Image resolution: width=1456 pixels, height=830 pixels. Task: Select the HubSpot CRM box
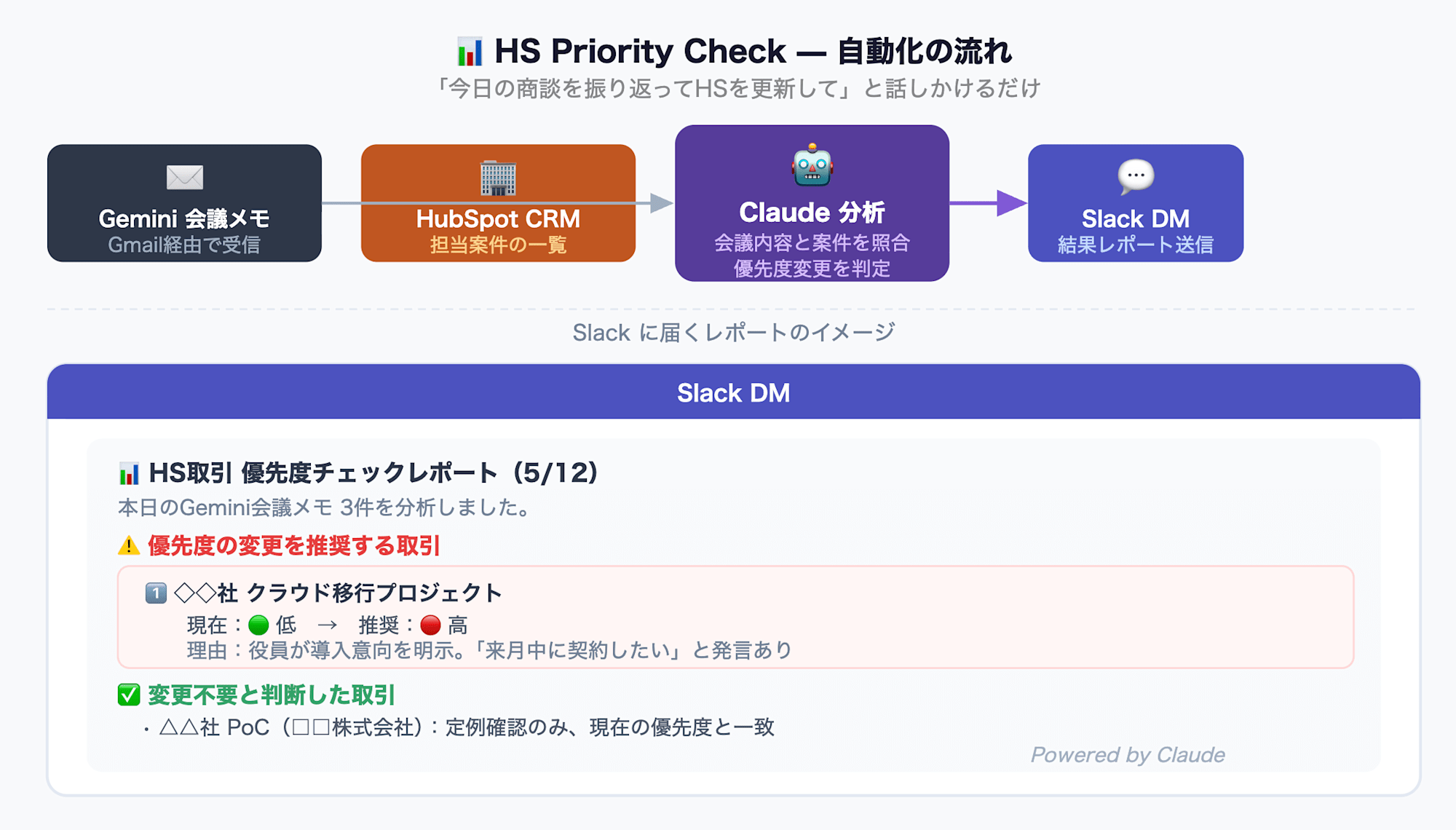(x=498, y=203)
